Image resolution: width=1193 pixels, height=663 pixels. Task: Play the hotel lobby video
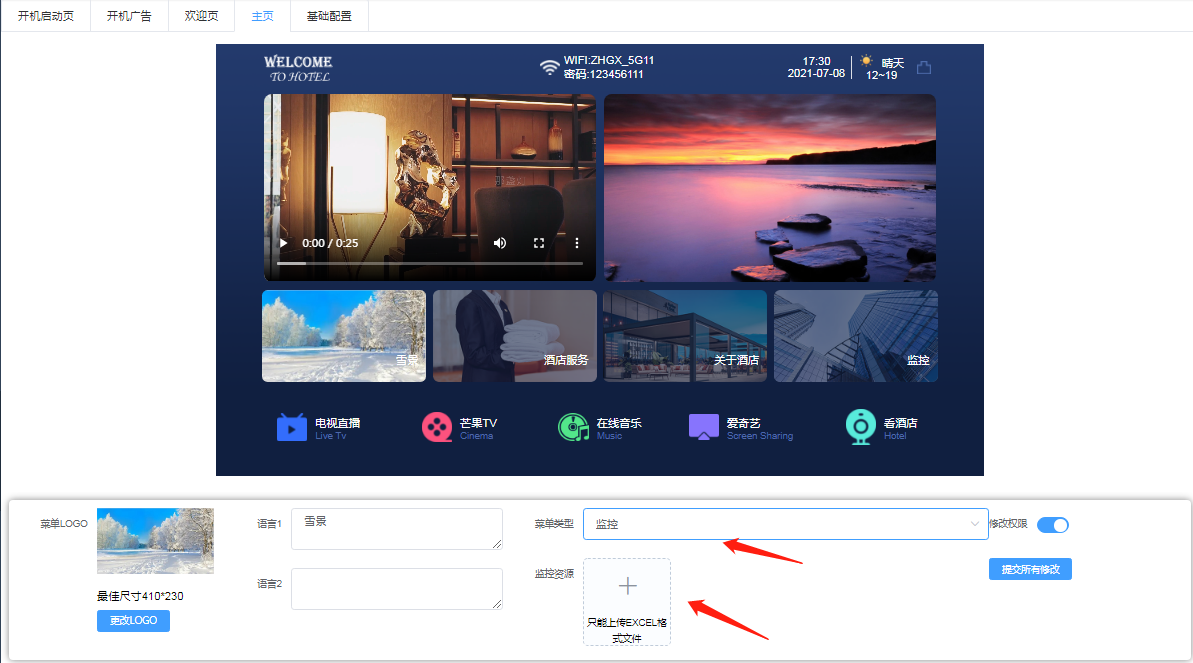tap(284, 243)
